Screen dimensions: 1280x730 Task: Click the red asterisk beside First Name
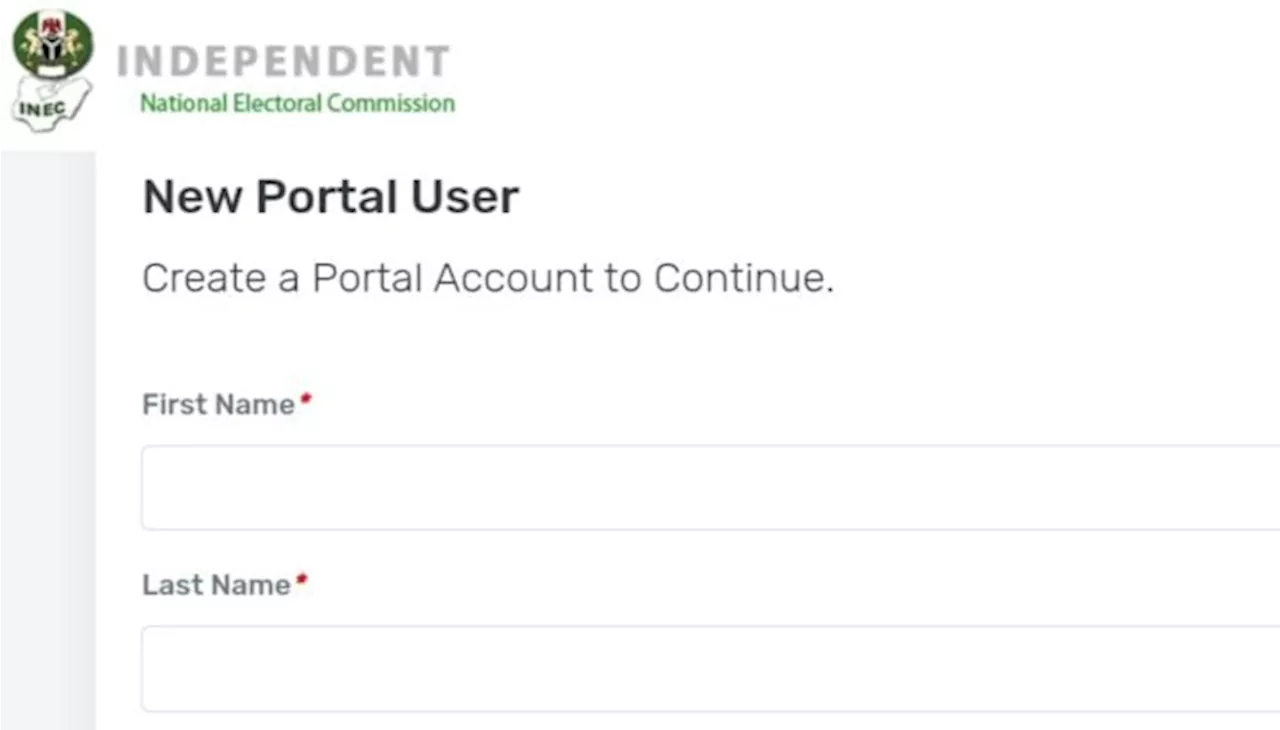pos(306,400)
